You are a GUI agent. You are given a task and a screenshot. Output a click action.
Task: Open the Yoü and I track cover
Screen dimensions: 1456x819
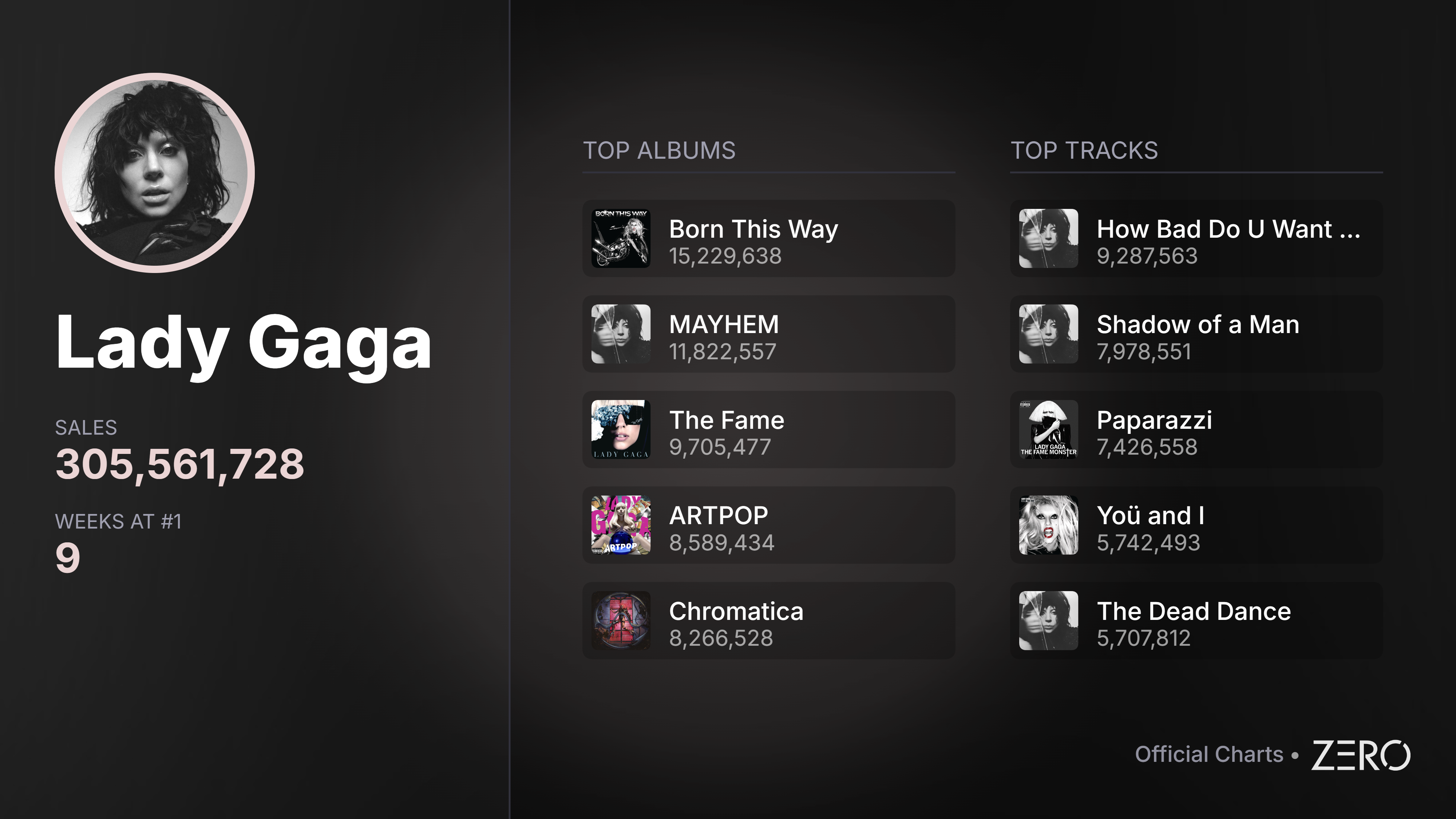[x=1048, y=525]
